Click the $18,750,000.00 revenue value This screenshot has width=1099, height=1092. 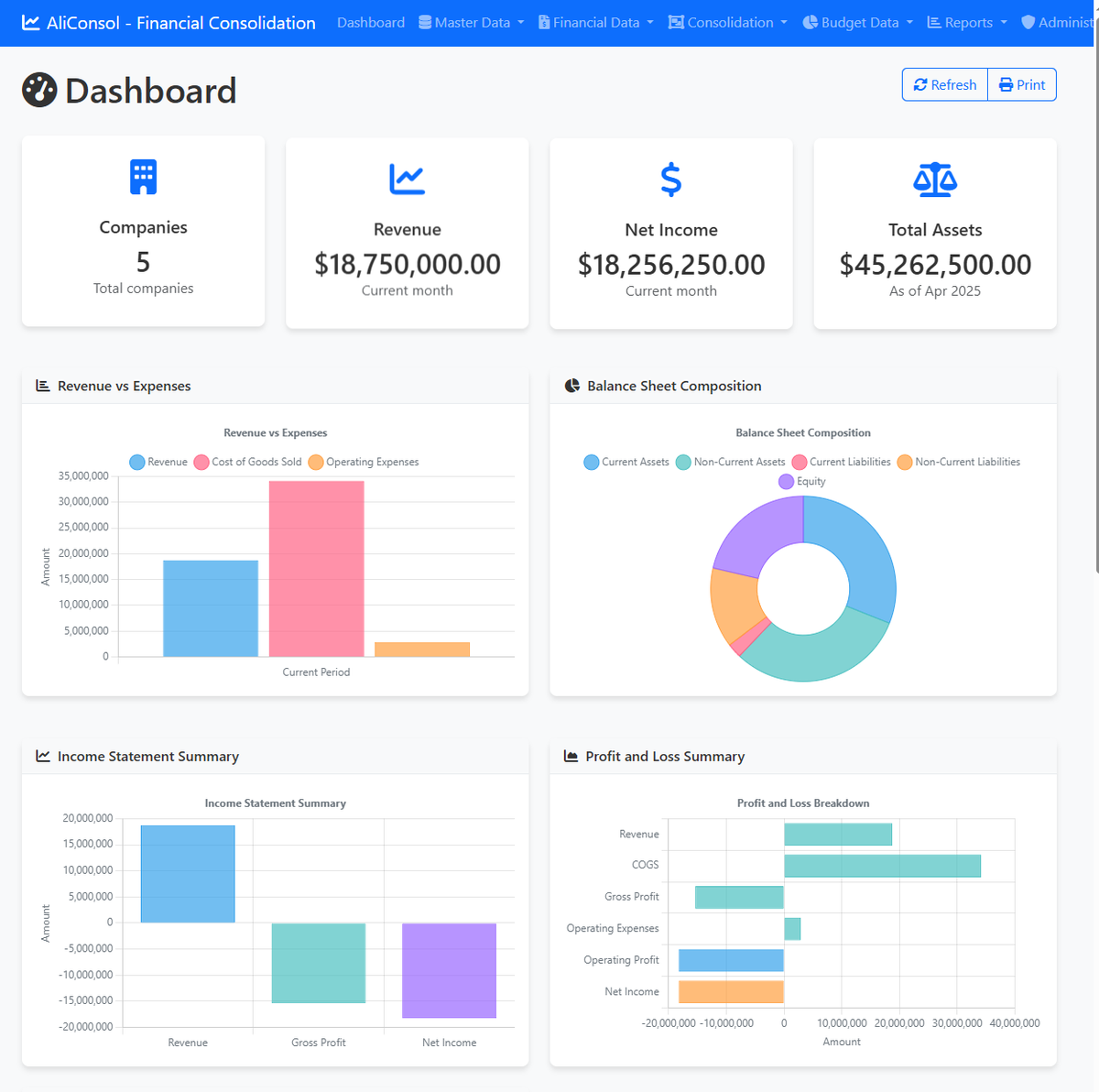click(x=408, y=265)
